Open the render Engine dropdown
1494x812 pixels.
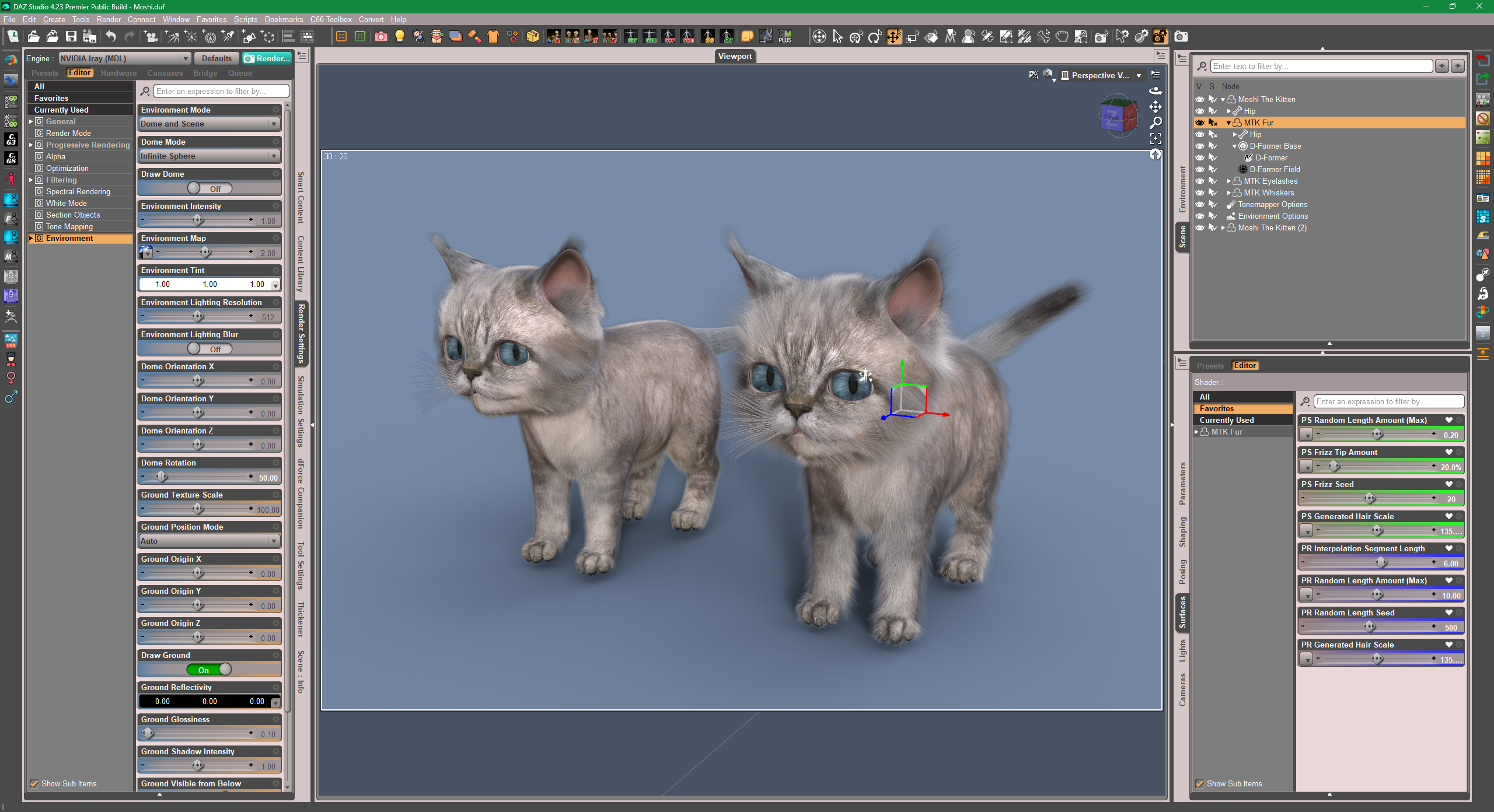[x=125, y=58]
